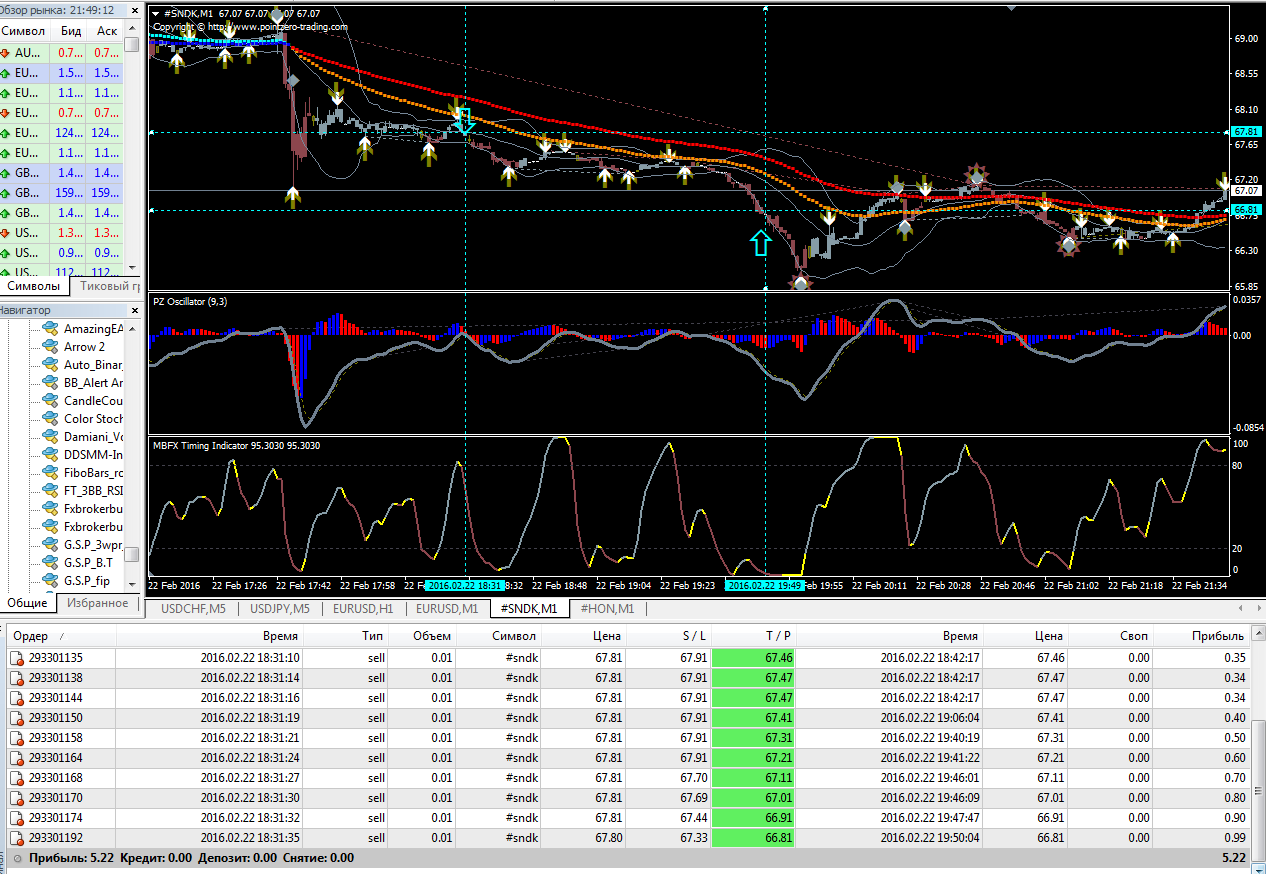Screen dimensions: 1266x874
Task: Click the price label 67.81 on price axis
Action: click(x=1245, y=132)
